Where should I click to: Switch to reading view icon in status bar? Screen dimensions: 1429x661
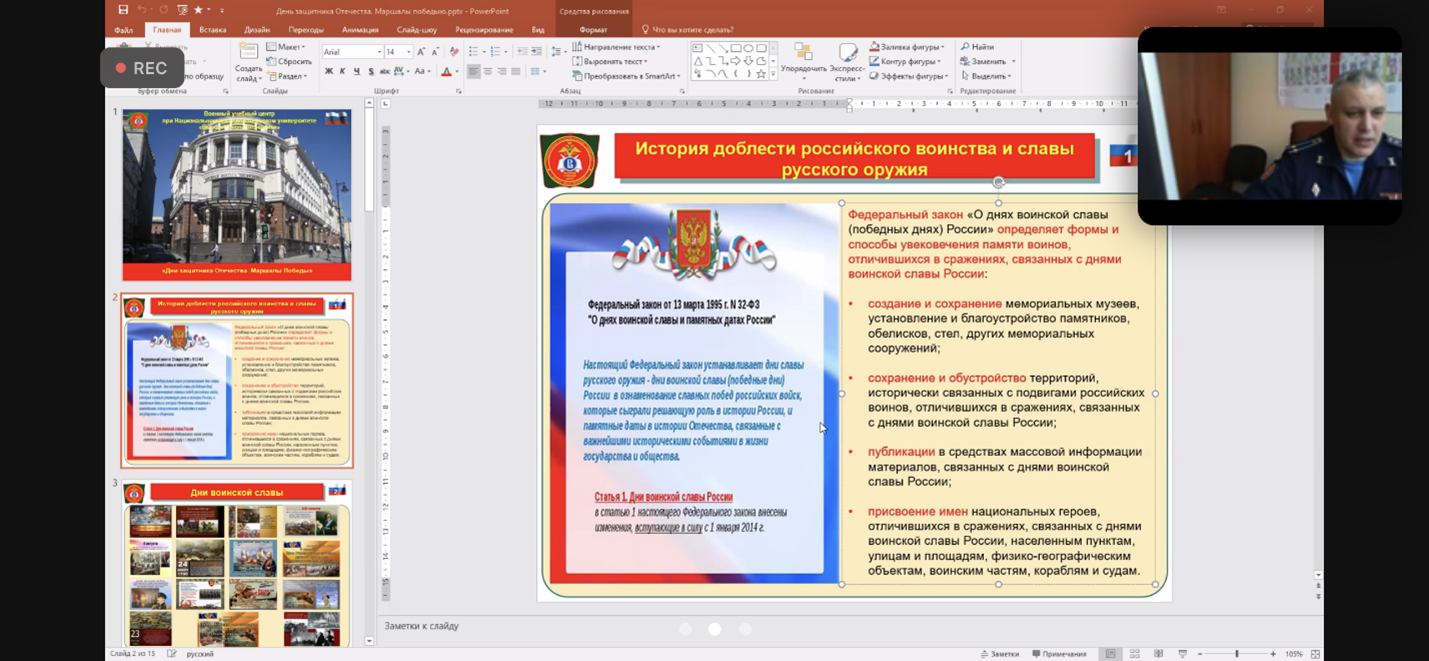[1158, 654]
